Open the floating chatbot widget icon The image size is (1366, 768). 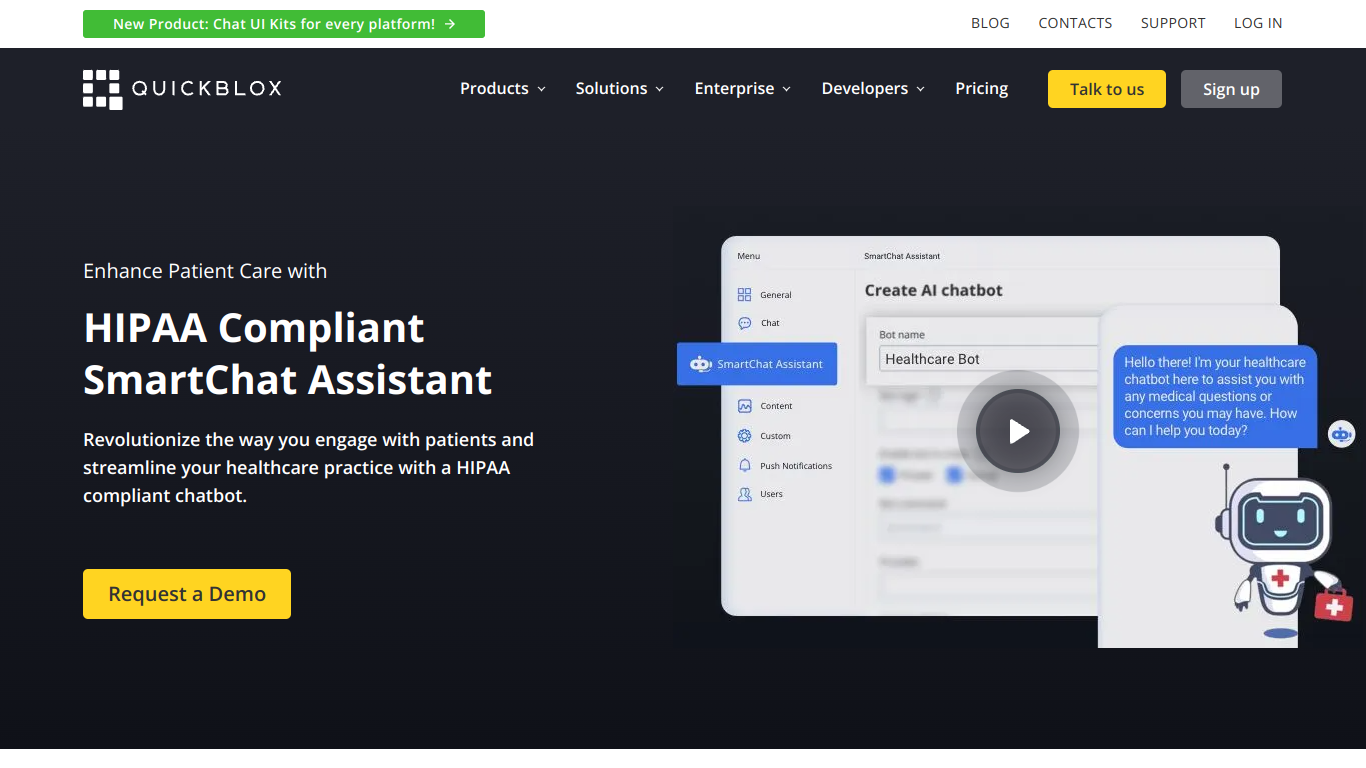[x=1341, y=434]
